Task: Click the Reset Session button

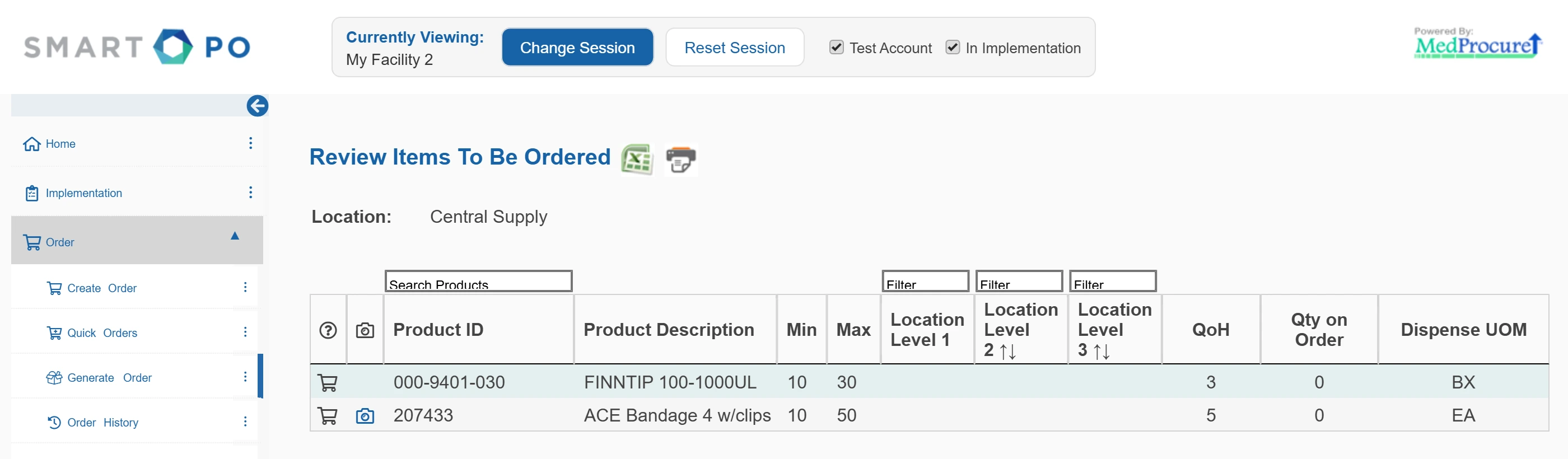Action: pos(735,48)
